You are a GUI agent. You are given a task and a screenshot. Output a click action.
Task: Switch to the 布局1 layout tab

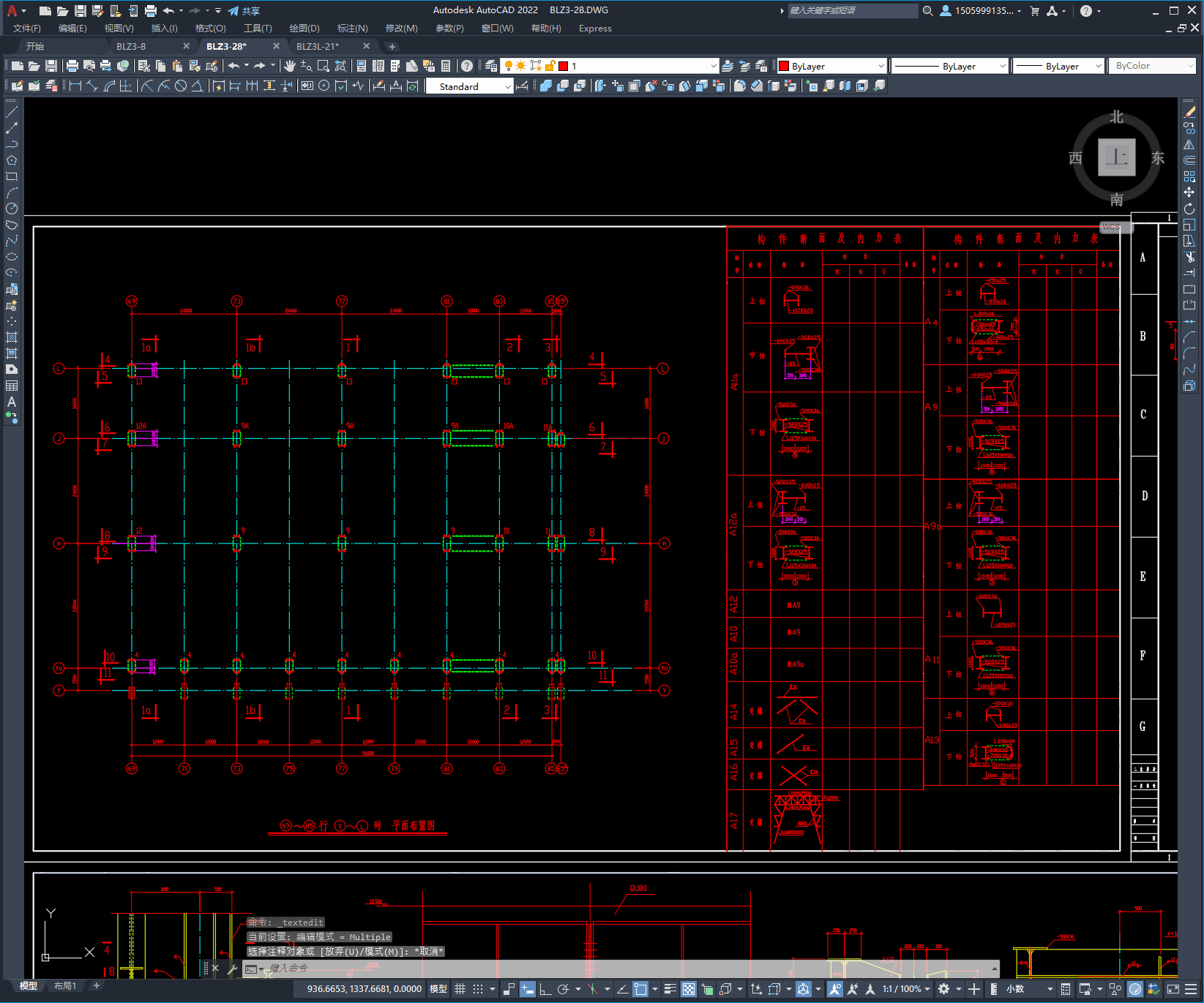[x=65, y=986]
